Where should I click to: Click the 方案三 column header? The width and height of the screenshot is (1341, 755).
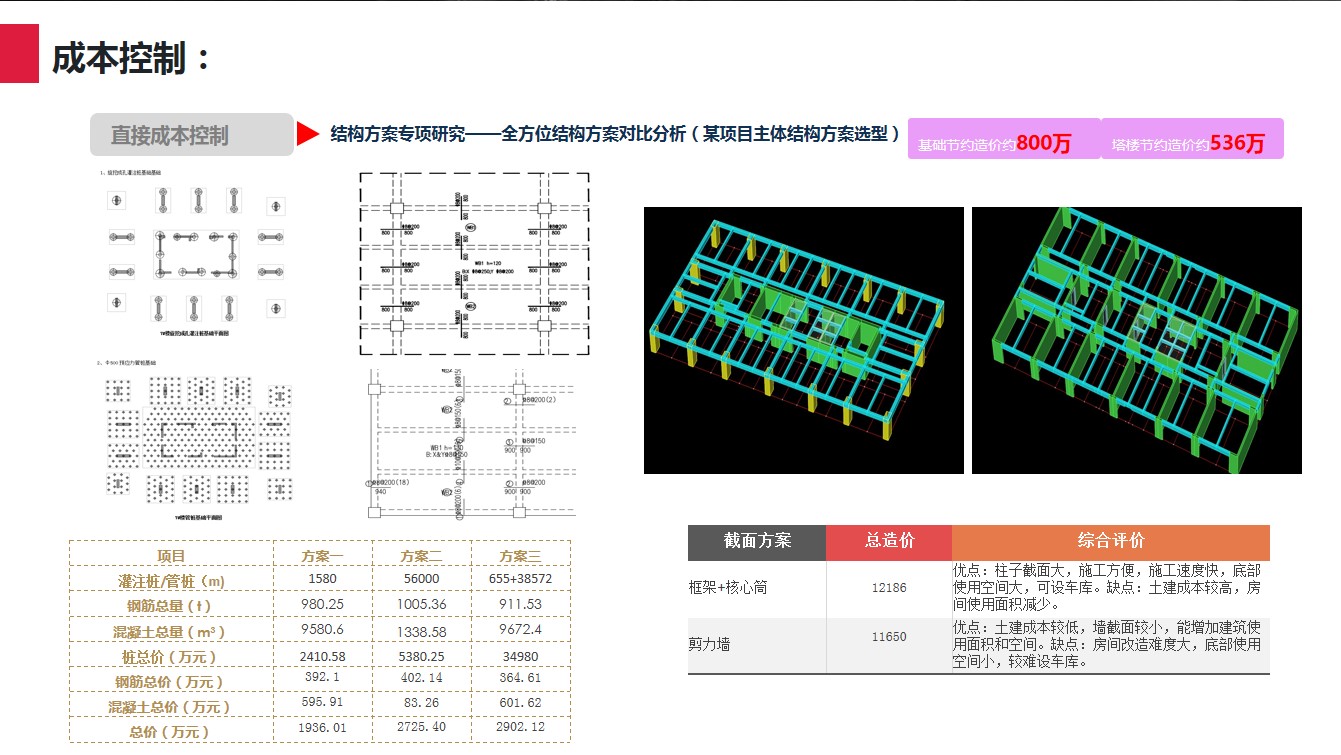[x=520, y=555]
